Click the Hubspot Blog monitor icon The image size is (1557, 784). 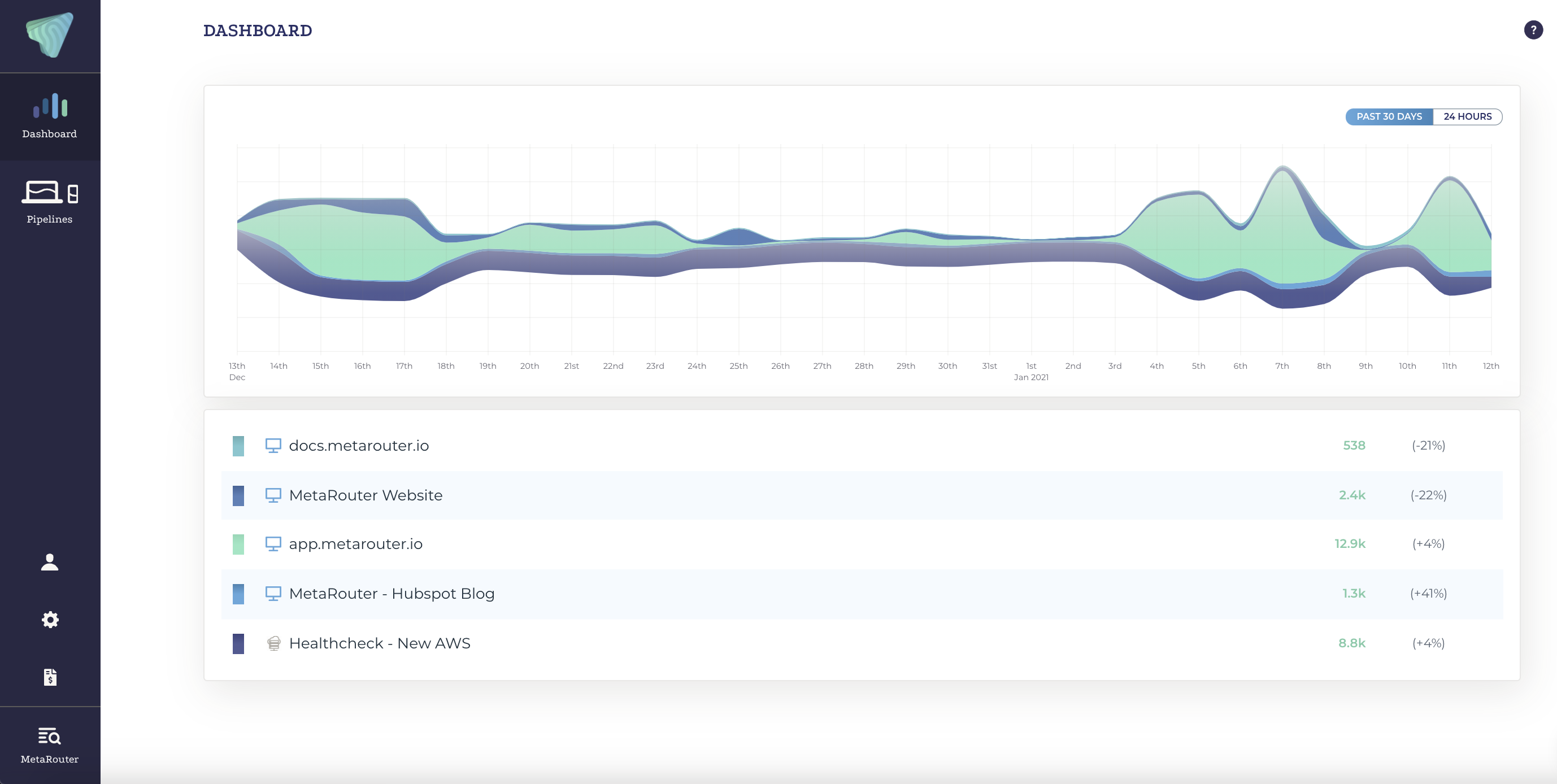pyautogui.click(x=273, y=594)
